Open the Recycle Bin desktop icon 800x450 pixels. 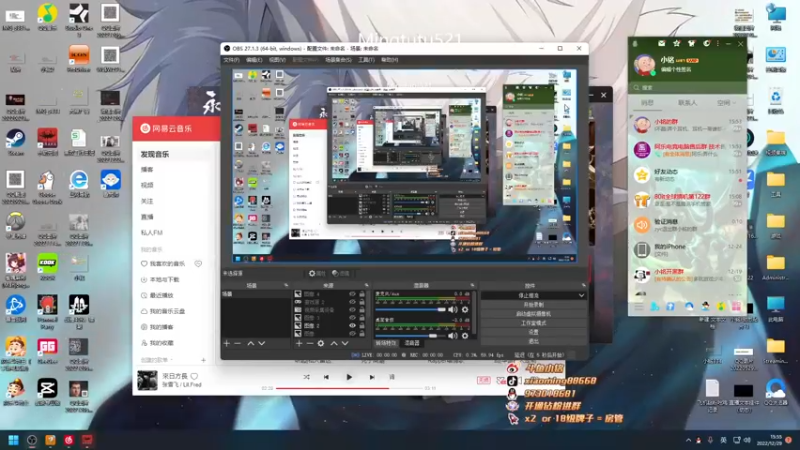point(776,100)
